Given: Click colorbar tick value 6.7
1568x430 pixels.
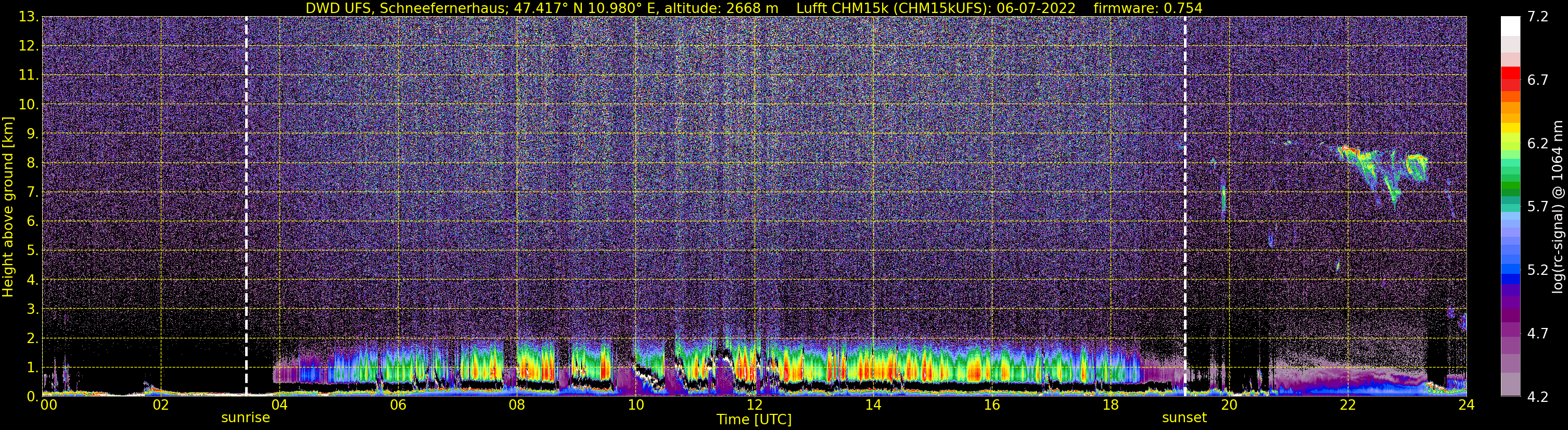Looking at the screenshot, I should (x=1538, y=80).
